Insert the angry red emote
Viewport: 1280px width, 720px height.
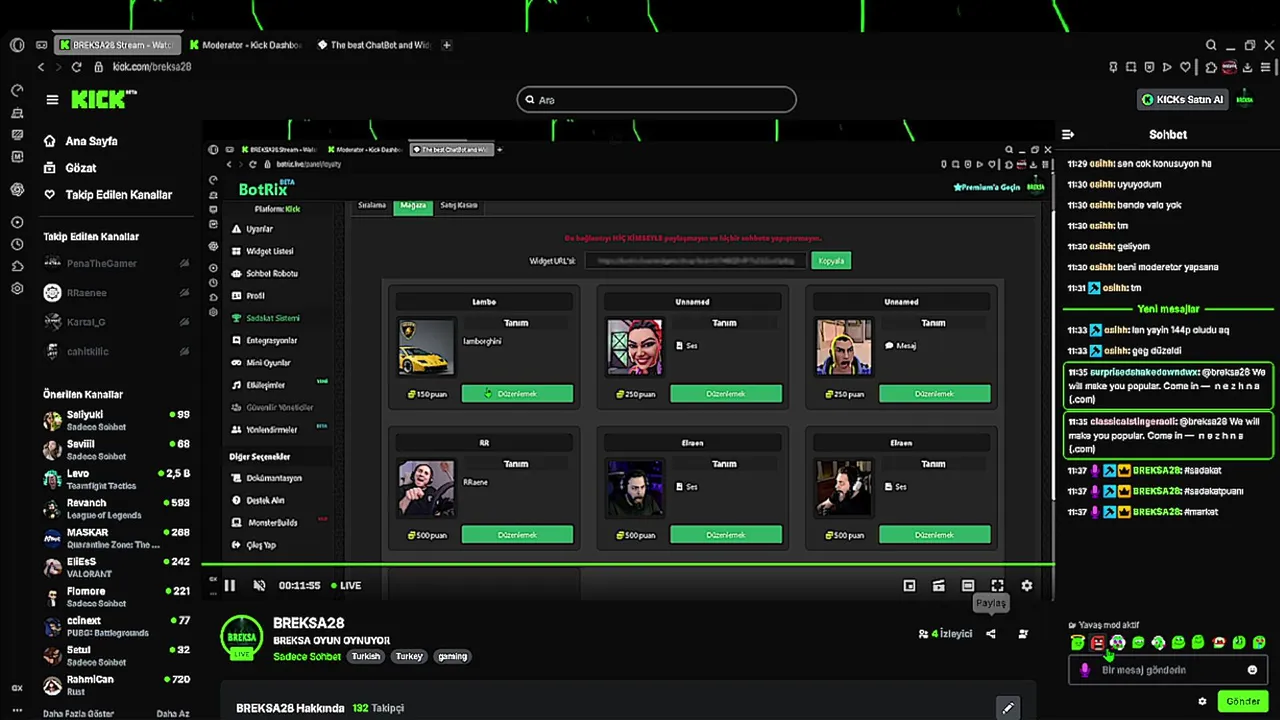pos(1097,642)
